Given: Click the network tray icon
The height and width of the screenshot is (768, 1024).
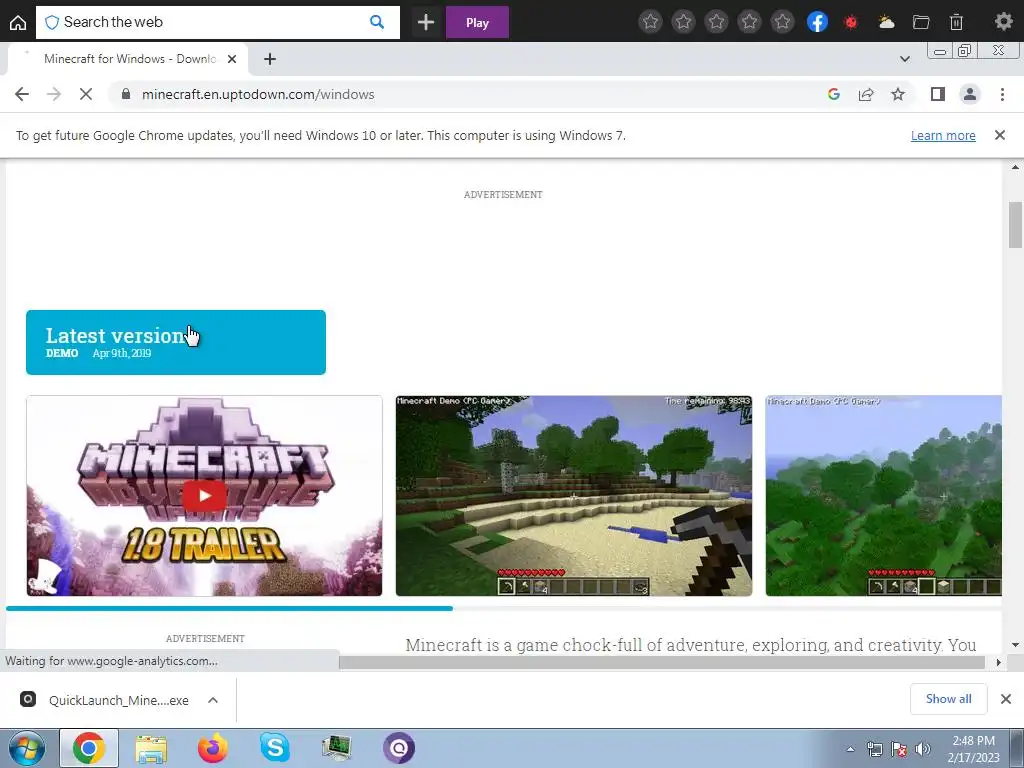Looking at the screenshot, I should [x=874, y=750].
